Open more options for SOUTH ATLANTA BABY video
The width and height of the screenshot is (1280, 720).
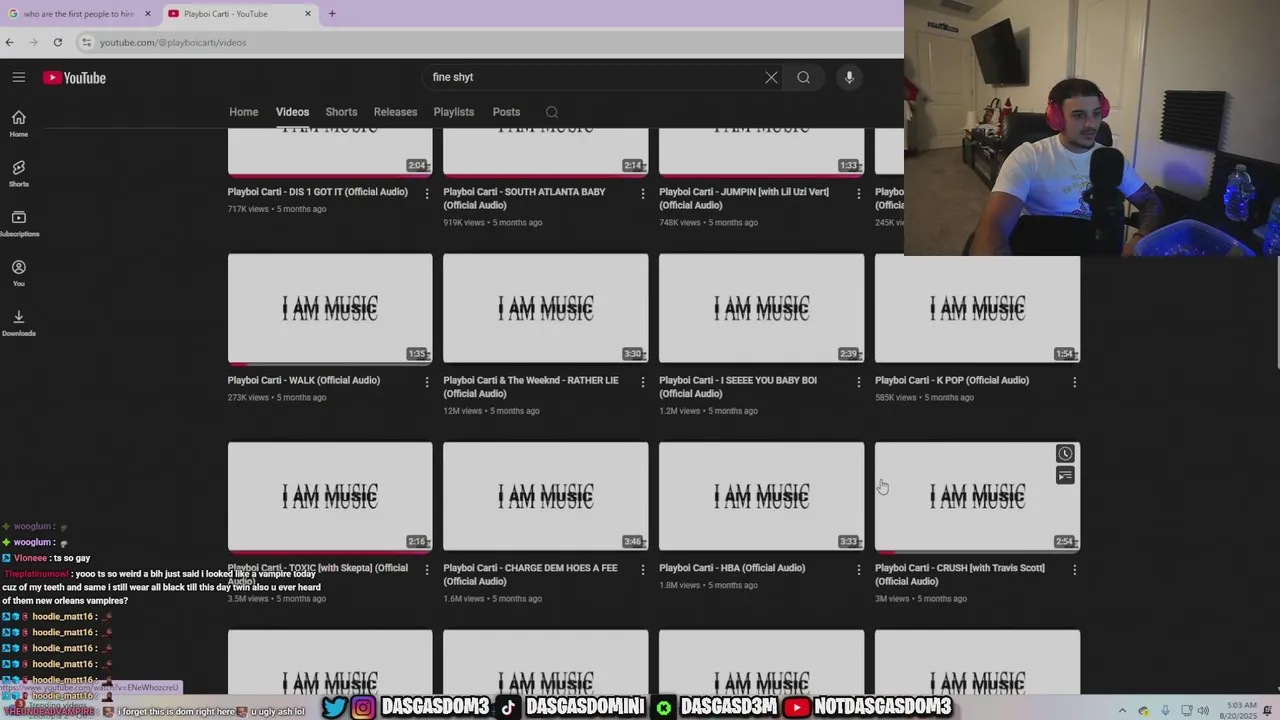click(643, 193)
